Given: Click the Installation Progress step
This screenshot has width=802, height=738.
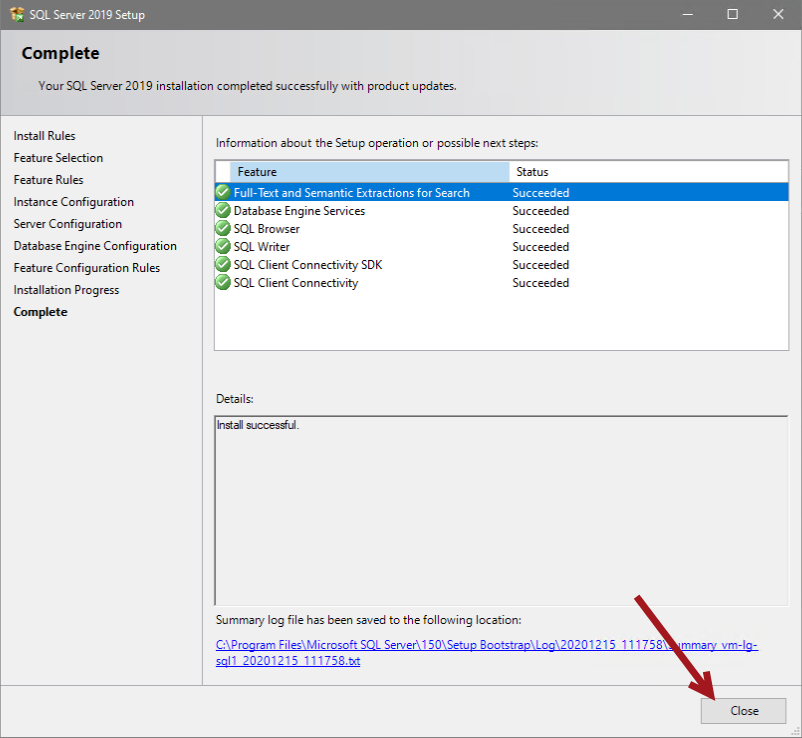Looking at the screenshot, I should coord(66,289).
